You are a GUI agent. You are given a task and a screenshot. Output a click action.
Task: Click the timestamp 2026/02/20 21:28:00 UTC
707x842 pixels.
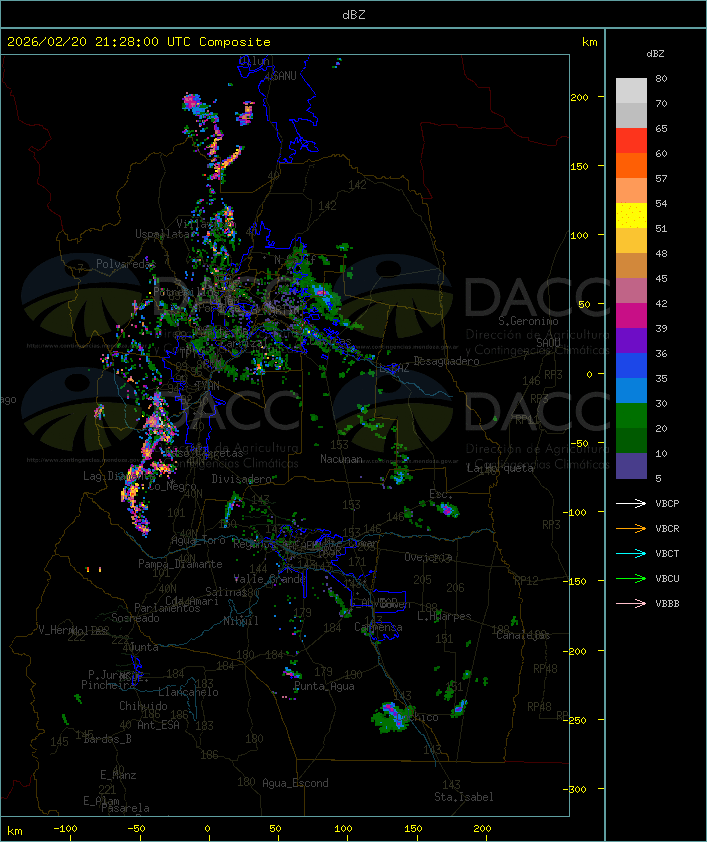pyautogui.click(x=99, y=42)
